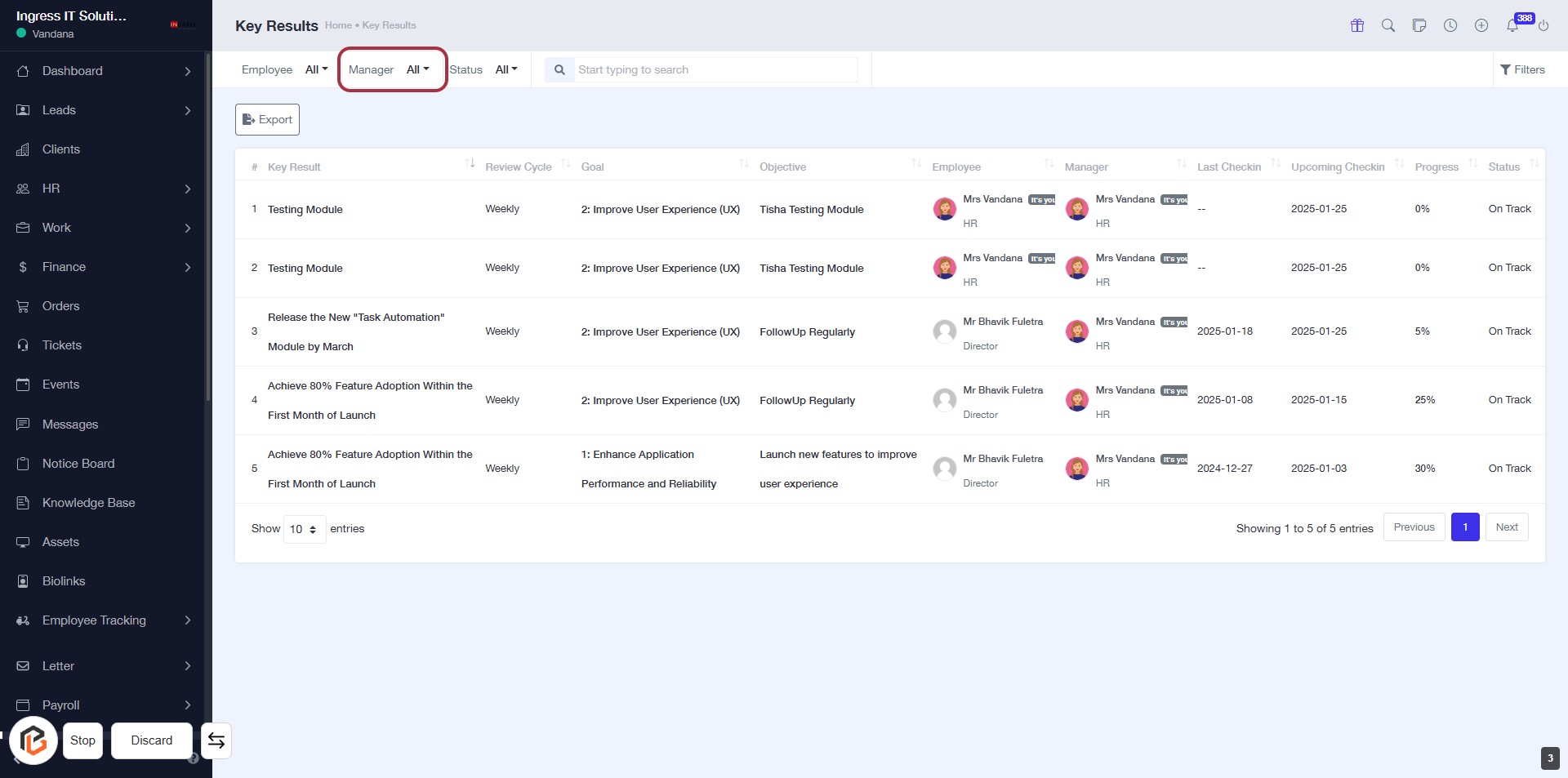Sort the table by Progress column

tap(1437, 167)
